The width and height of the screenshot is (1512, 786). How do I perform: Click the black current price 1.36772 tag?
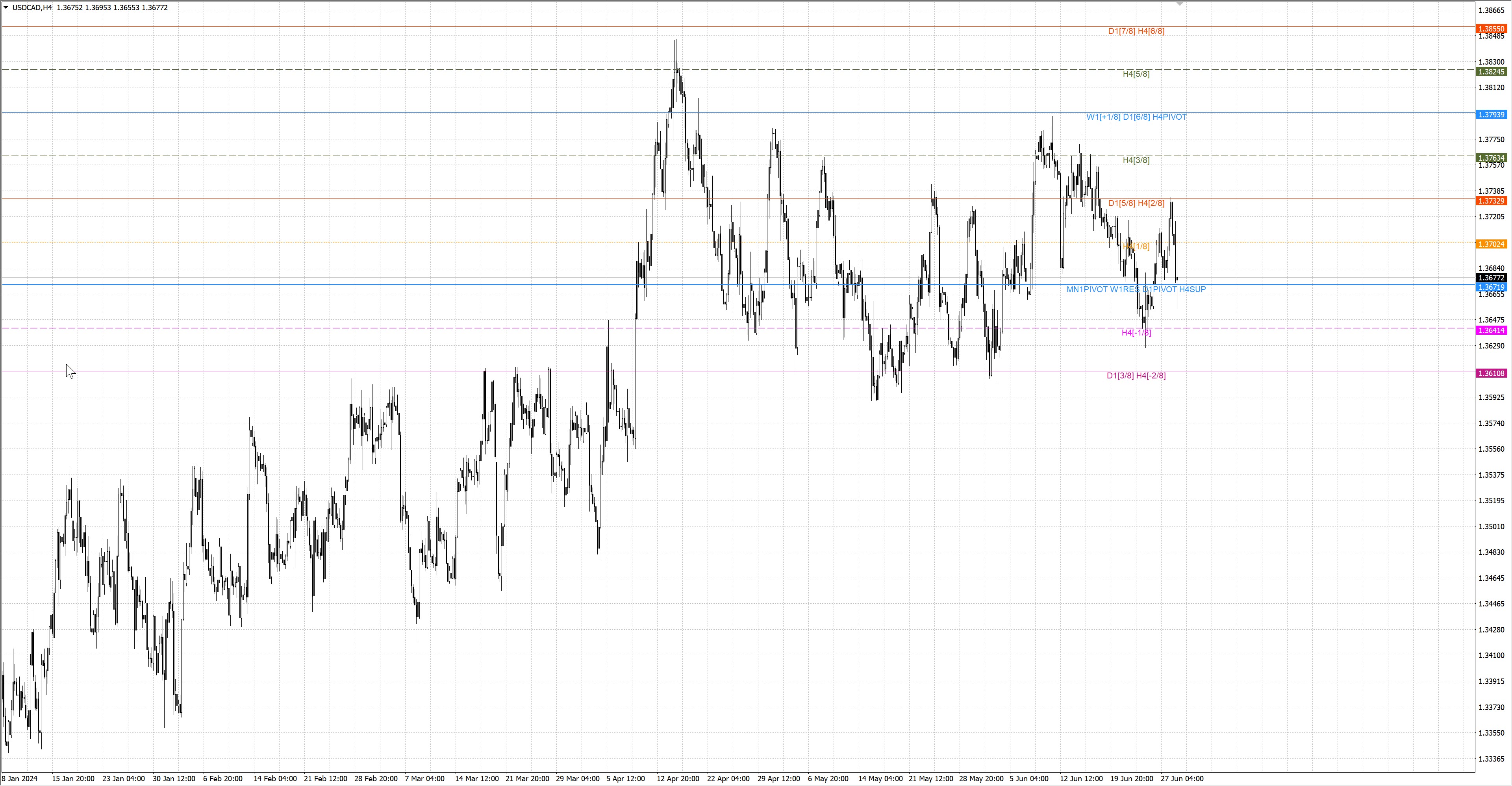pyautogui.click(x=1491, y=278)
